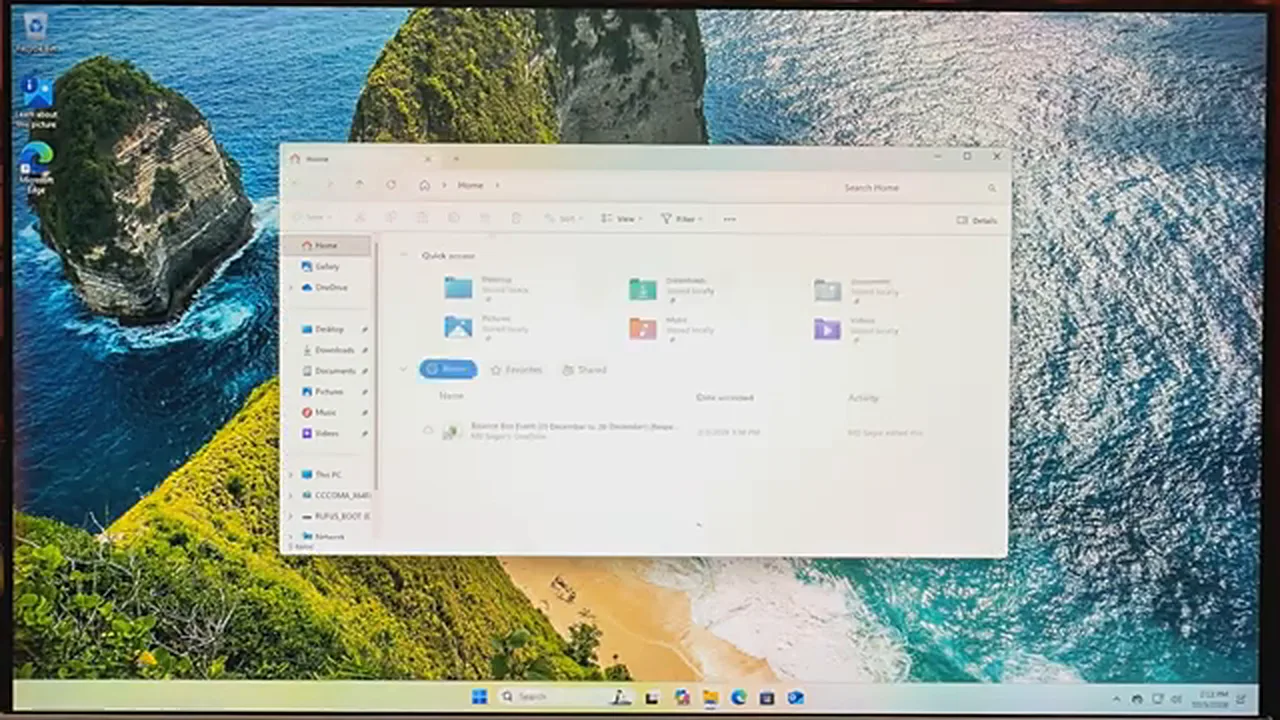This screenshot has height=720, width=1280.
Task: Click the search icon in Search Home box
Action: 992,188
